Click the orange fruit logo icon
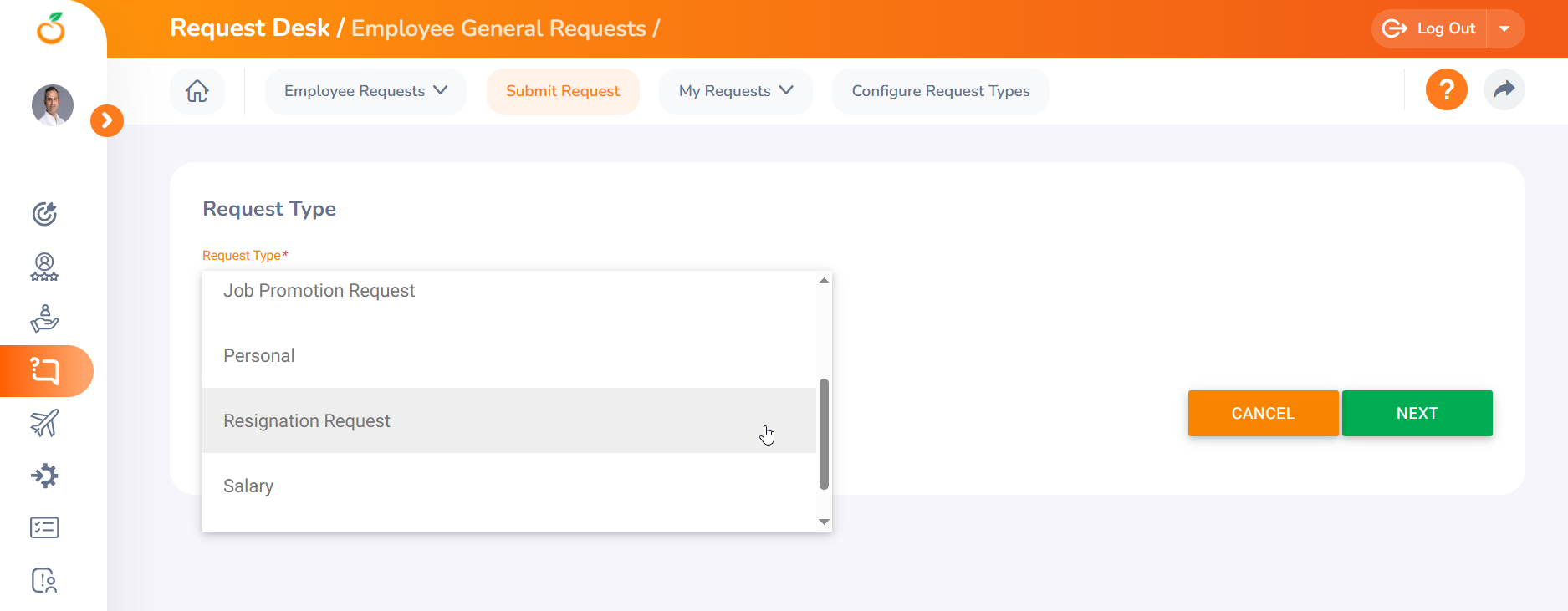Viewport: 1568px width, 611px height. tap(51, 28)
